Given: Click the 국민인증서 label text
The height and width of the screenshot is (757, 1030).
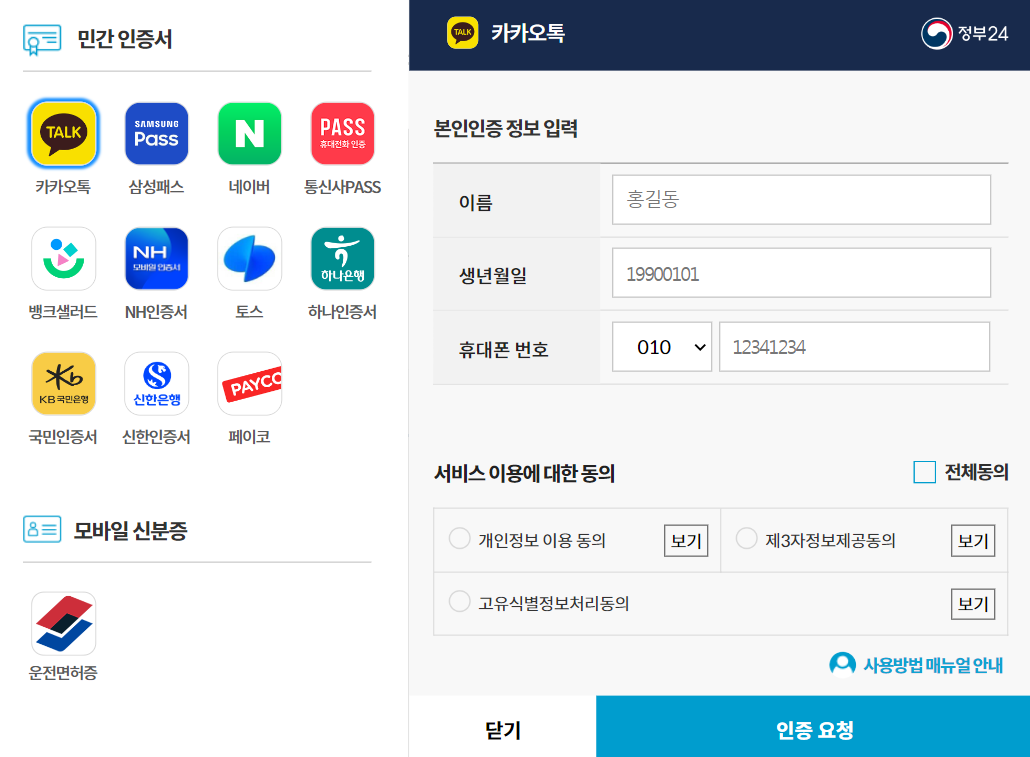Looking at the screenshot, I should (63, 436).
